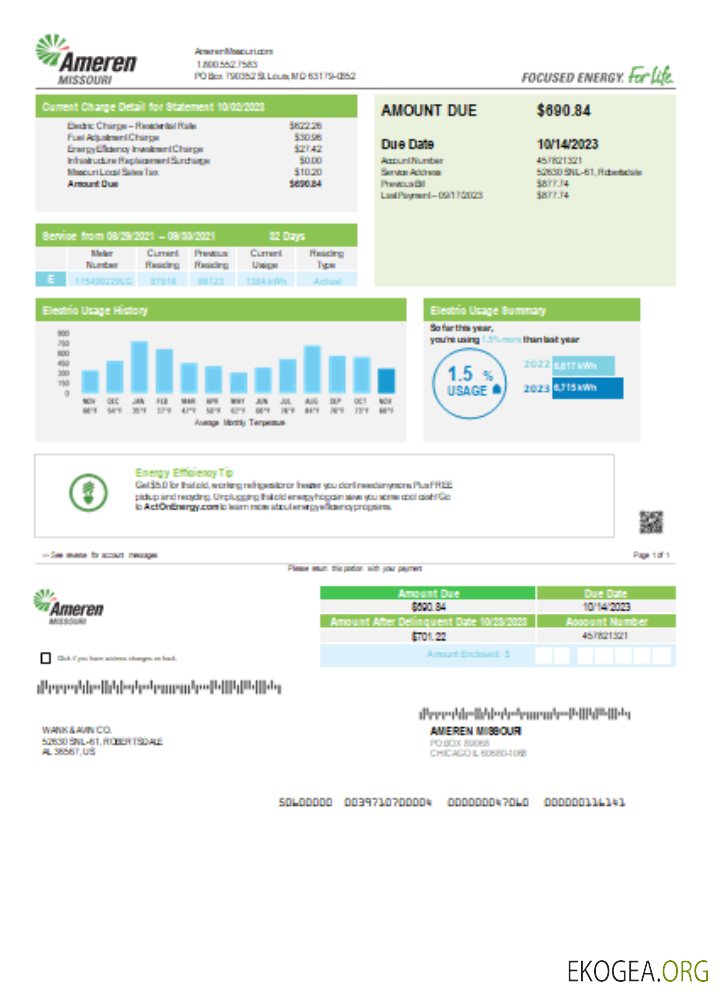
Task: Click the Electric Usage Summary header
Action: (531, 310)
